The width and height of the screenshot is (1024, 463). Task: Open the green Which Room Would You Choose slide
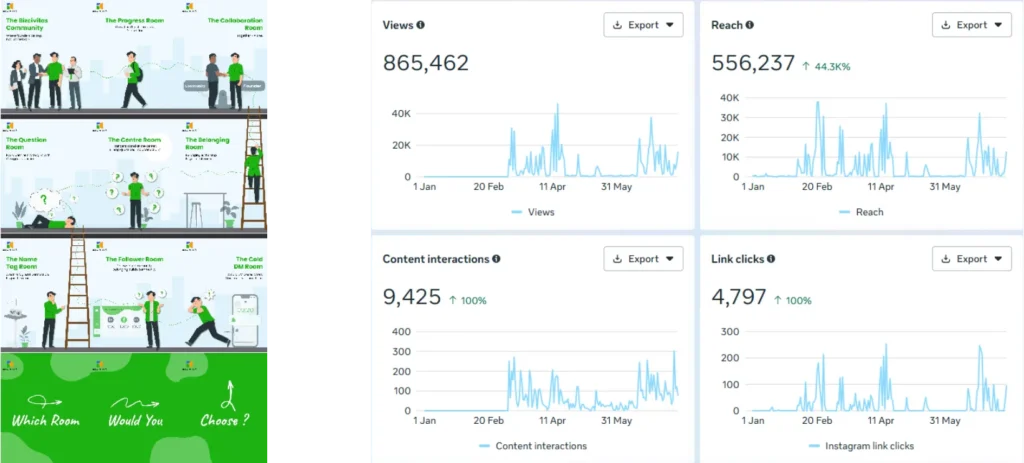click(x=135, y=407)
